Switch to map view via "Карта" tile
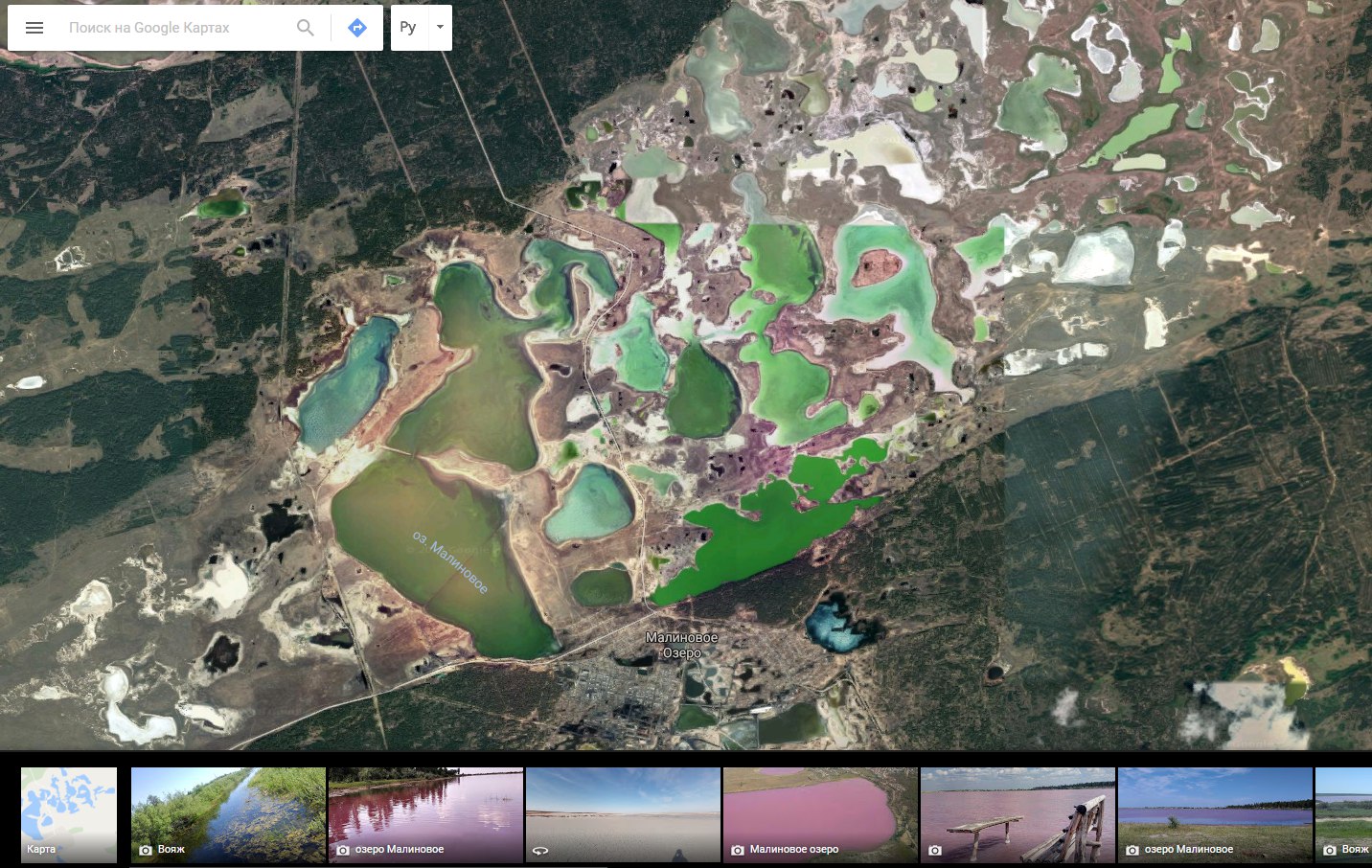Screen dimensions: 1372x868 pyautogui.click(x=69, y=814)
